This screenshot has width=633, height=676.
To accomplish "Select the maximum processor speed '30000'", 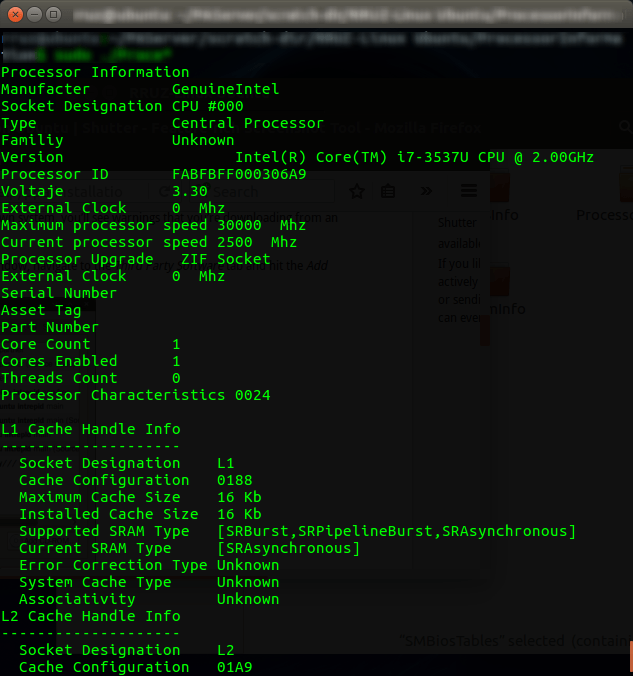I will pyautogui.click(x=239, y=225).
